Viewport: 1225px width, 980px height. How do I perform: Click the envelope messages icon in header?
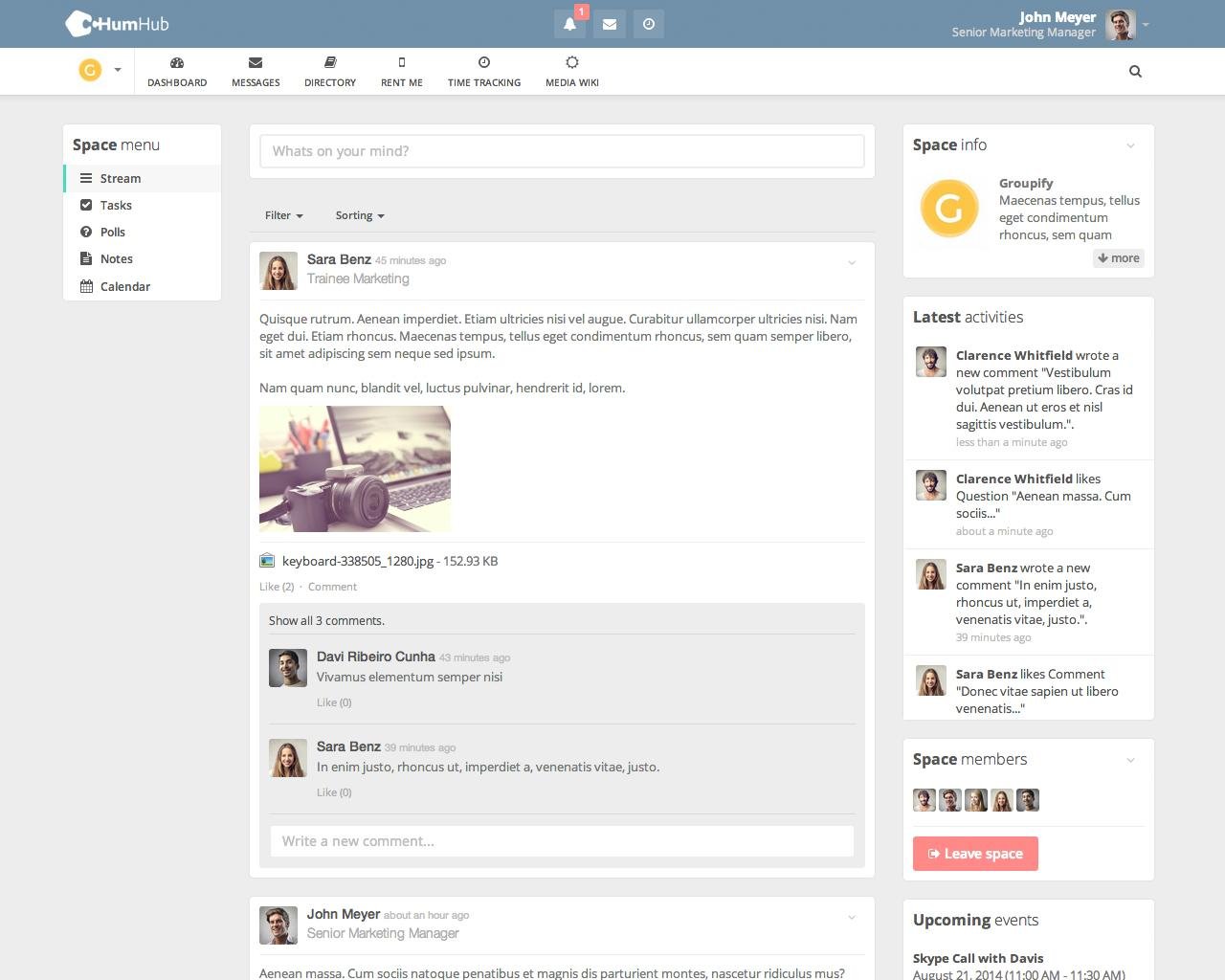(x=610, y=24)
